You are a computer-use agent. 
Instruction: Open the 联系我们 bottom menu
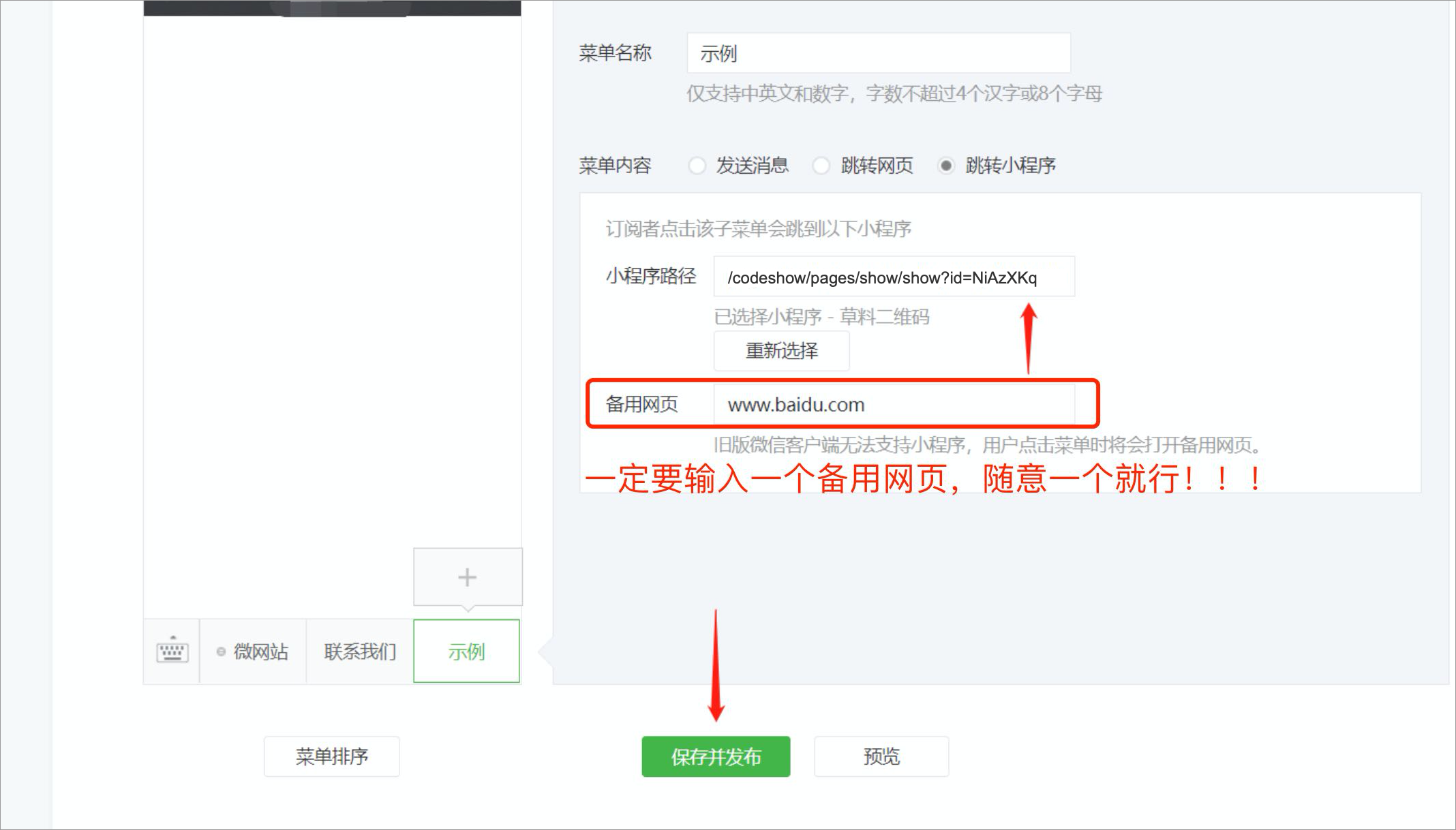[x=360, y=652]
